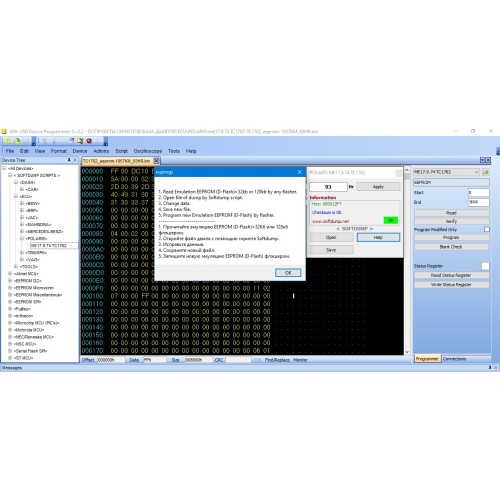The width and height of the screenshot is (500, 500).
Task: Click the Read button in the Programmer panel
Action: (451, 213)
